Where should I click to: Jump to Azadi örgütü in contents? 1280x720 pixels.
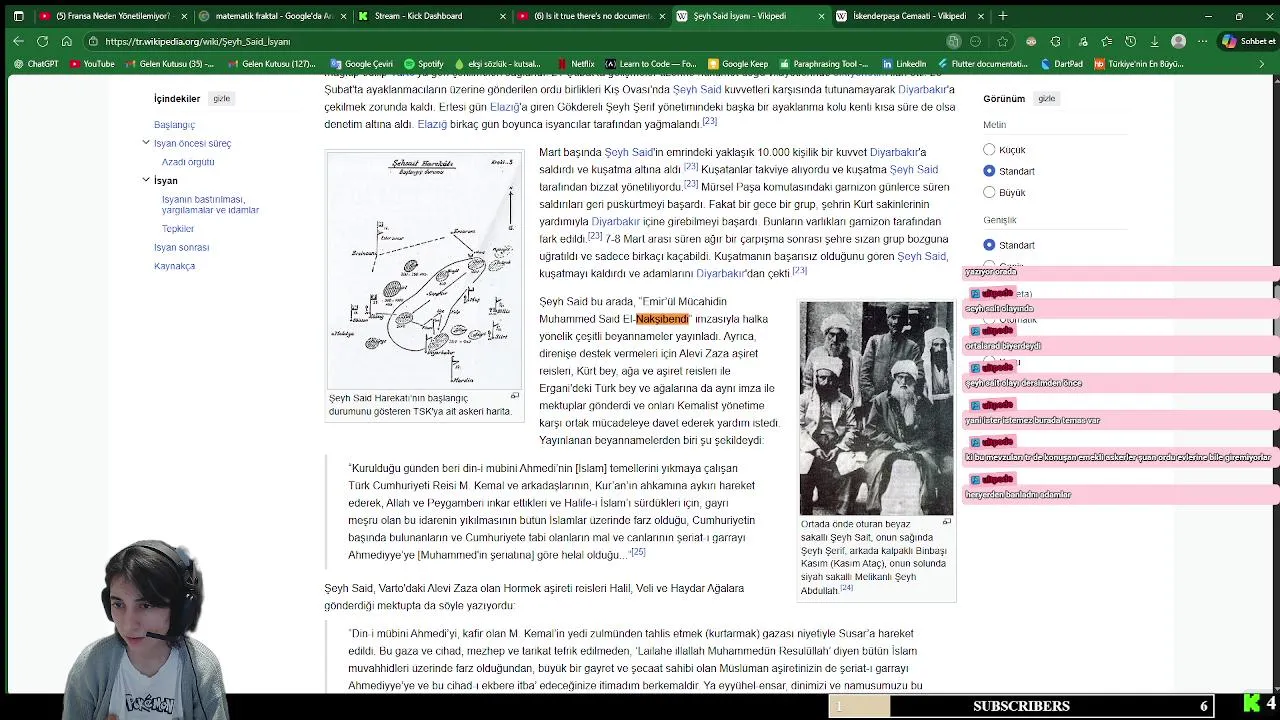coord(188,162)
